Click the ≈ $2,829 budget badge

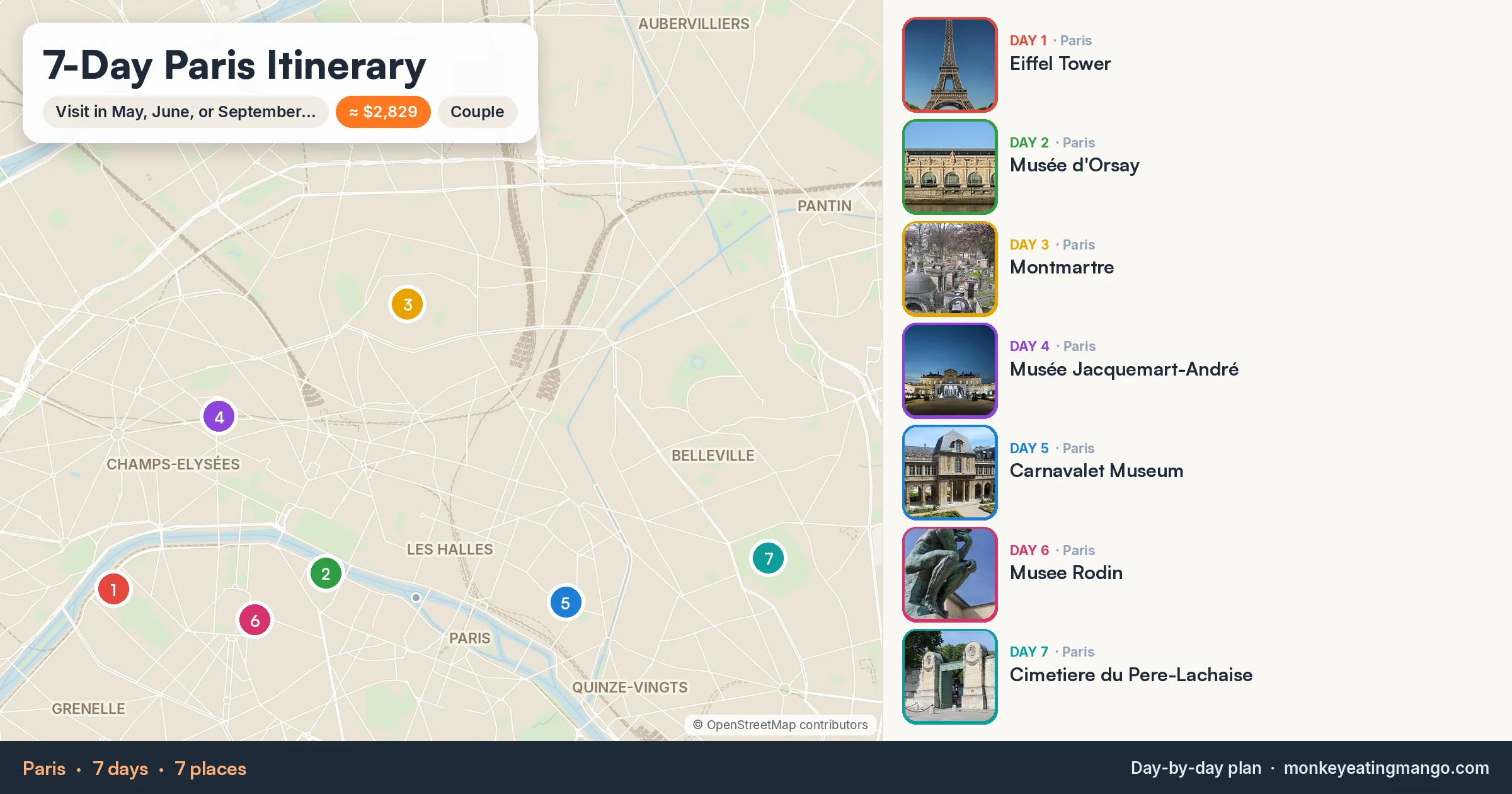click(383, 112)
